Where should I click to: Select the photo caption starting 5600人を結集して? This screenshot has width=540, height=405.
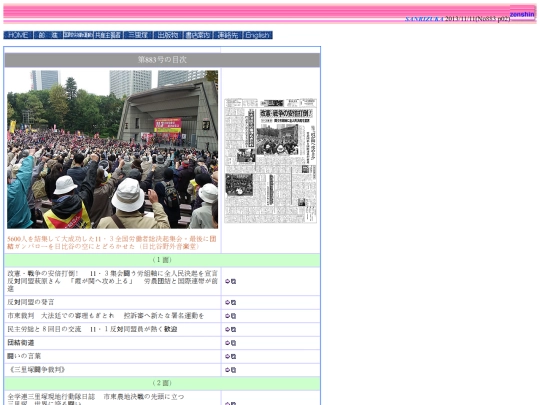(112, 242)
